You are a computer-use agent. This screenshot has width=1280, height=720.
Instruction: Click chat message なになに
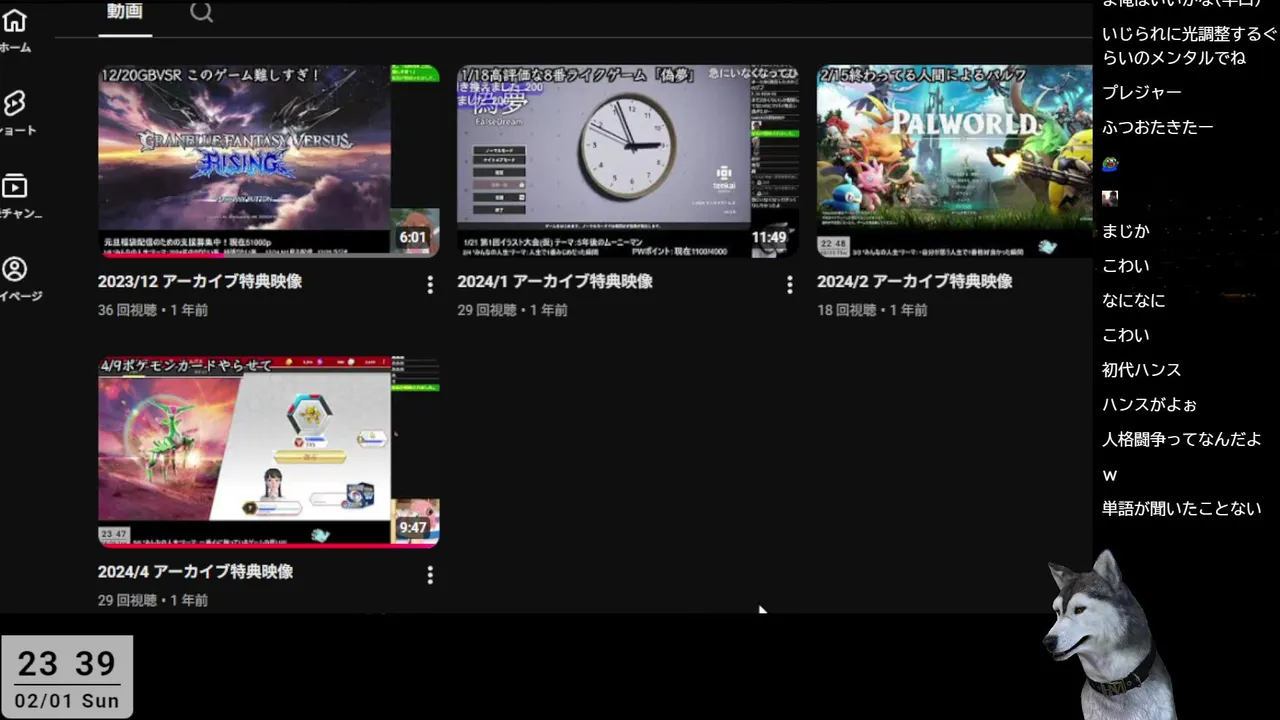pos(1134,300)
